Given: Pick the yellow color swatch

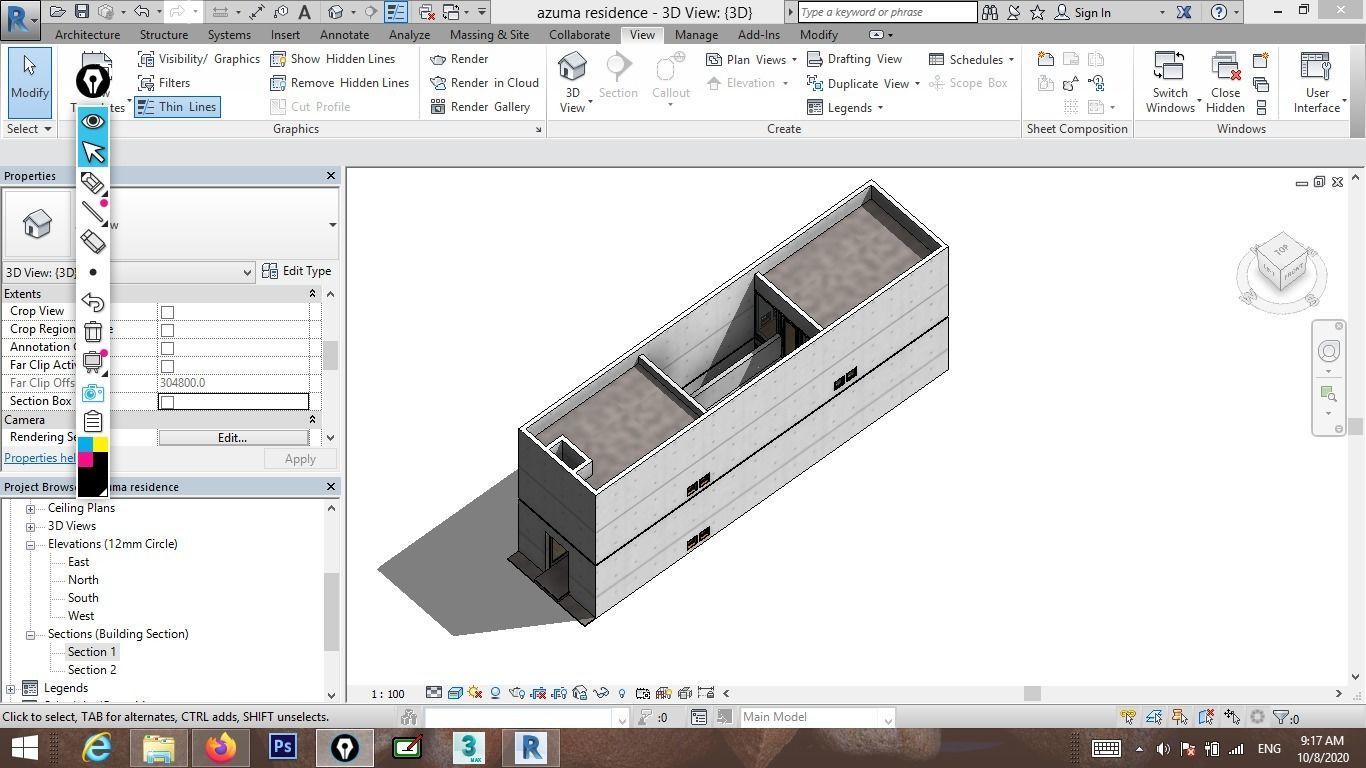Looking at the screenshot, I should [101, 444].
